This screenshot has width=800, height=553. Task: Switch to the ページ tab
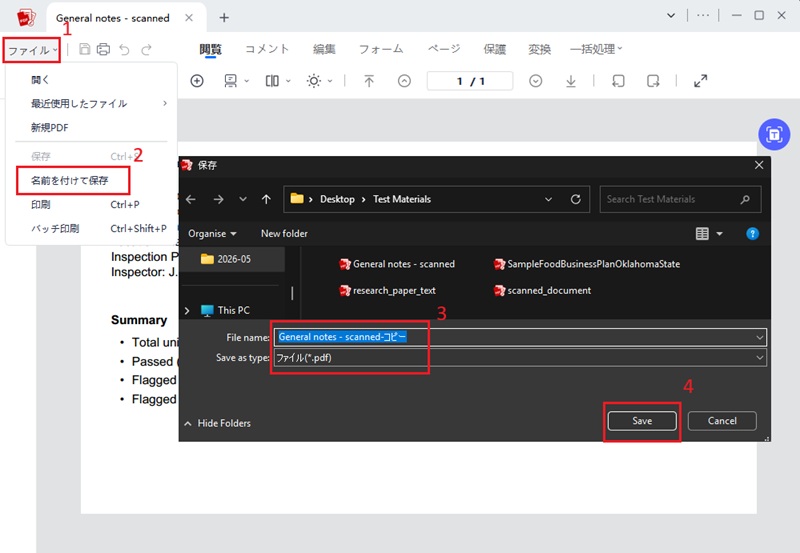pyautogui.click(x=444, y=49)
